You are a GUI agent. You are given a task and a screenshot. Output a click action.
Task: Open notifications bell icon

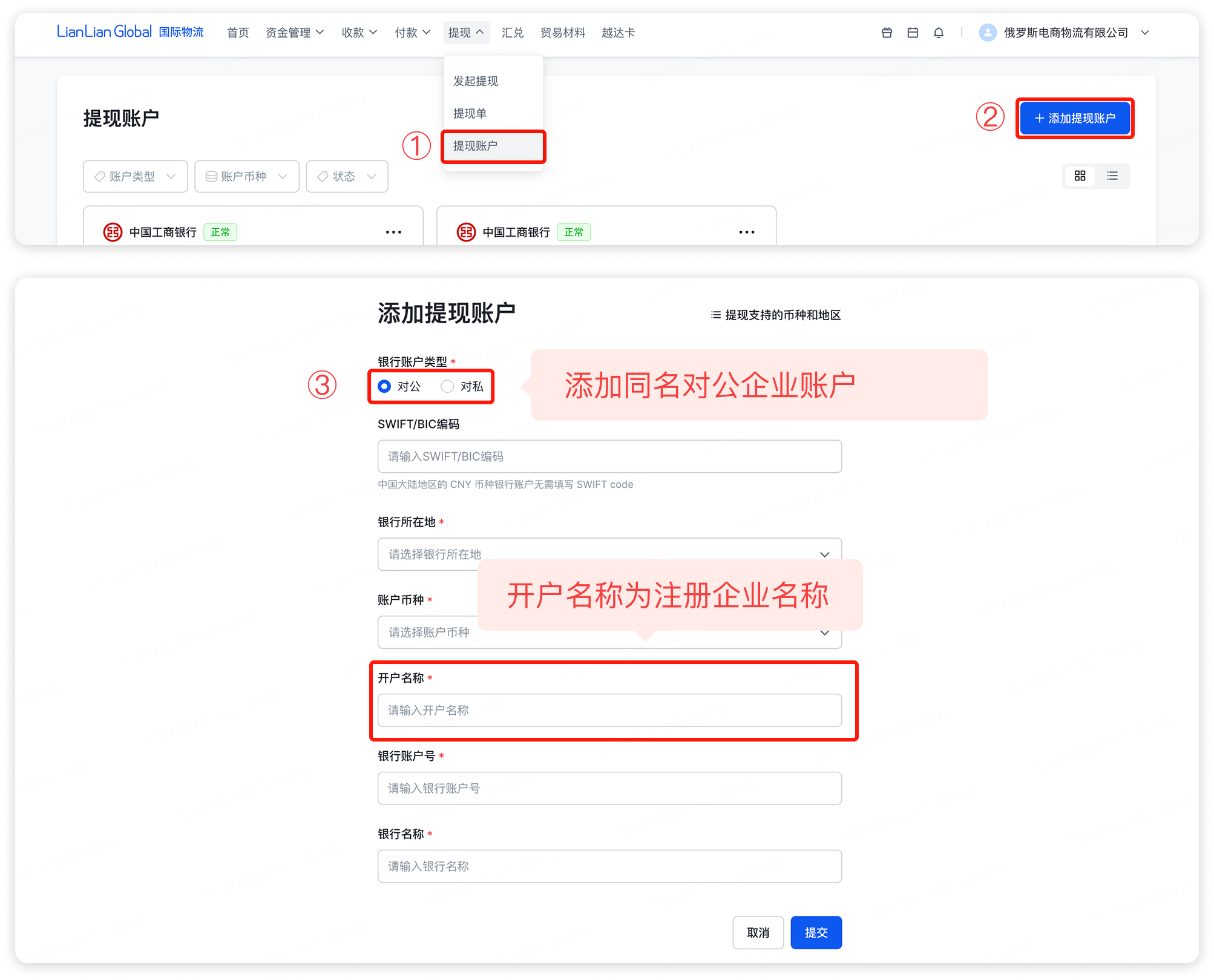point(939,33)
